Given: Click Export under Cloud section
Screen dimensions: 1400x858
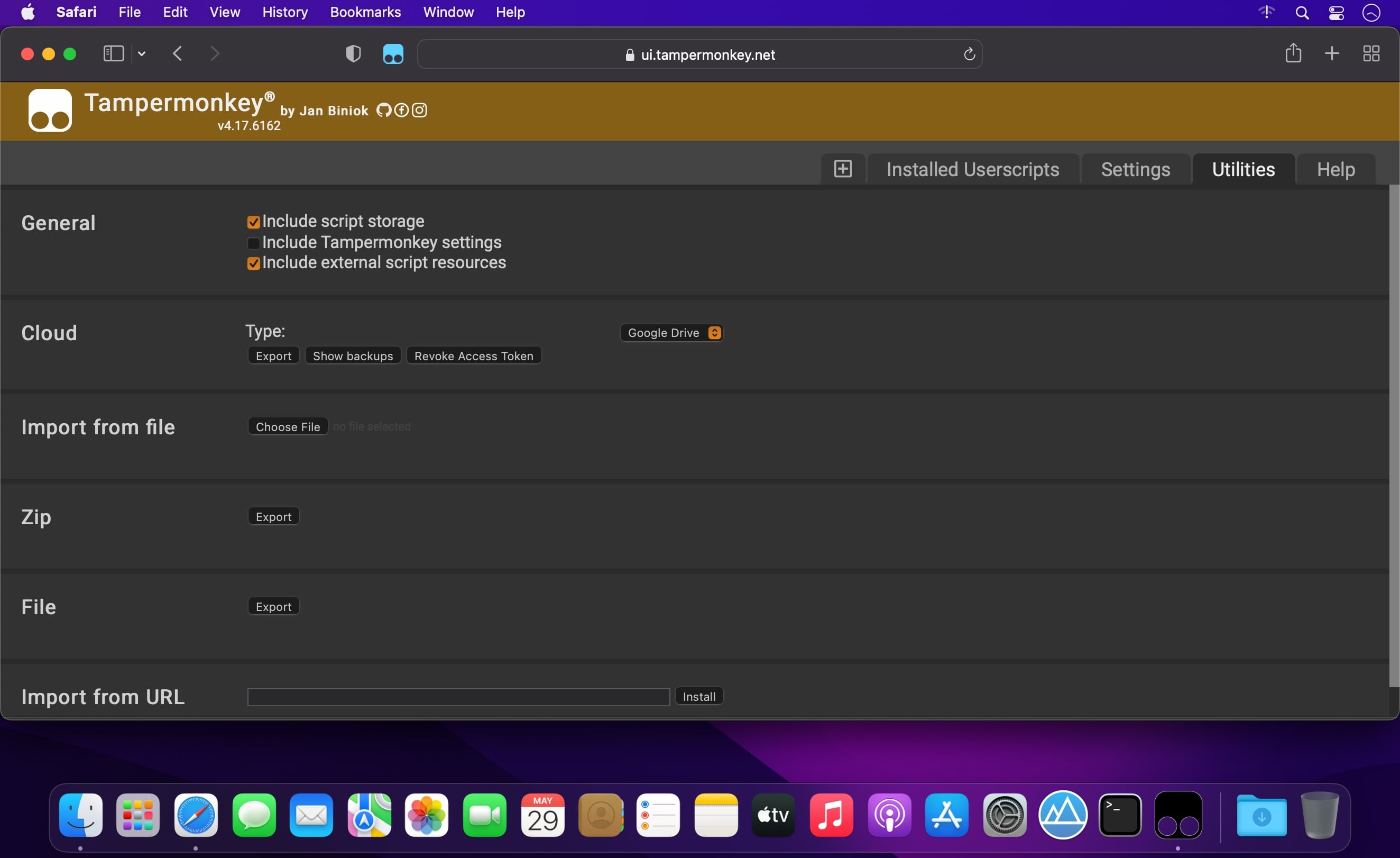Looking at the screenshot, I should [x=273, y=356].
